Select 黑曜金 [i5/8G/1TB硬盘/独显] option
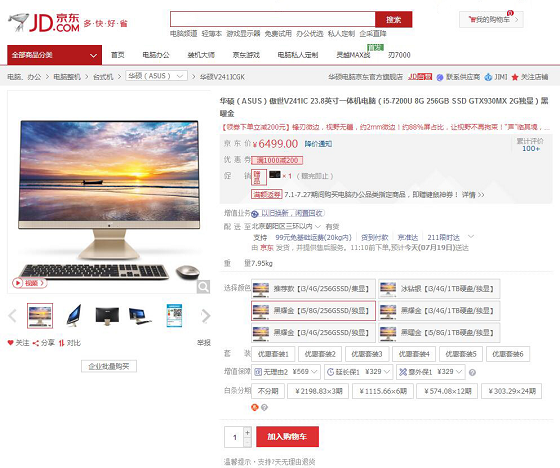Image resolution: width=560 pixels, height=468 pixels. (439, 333)
